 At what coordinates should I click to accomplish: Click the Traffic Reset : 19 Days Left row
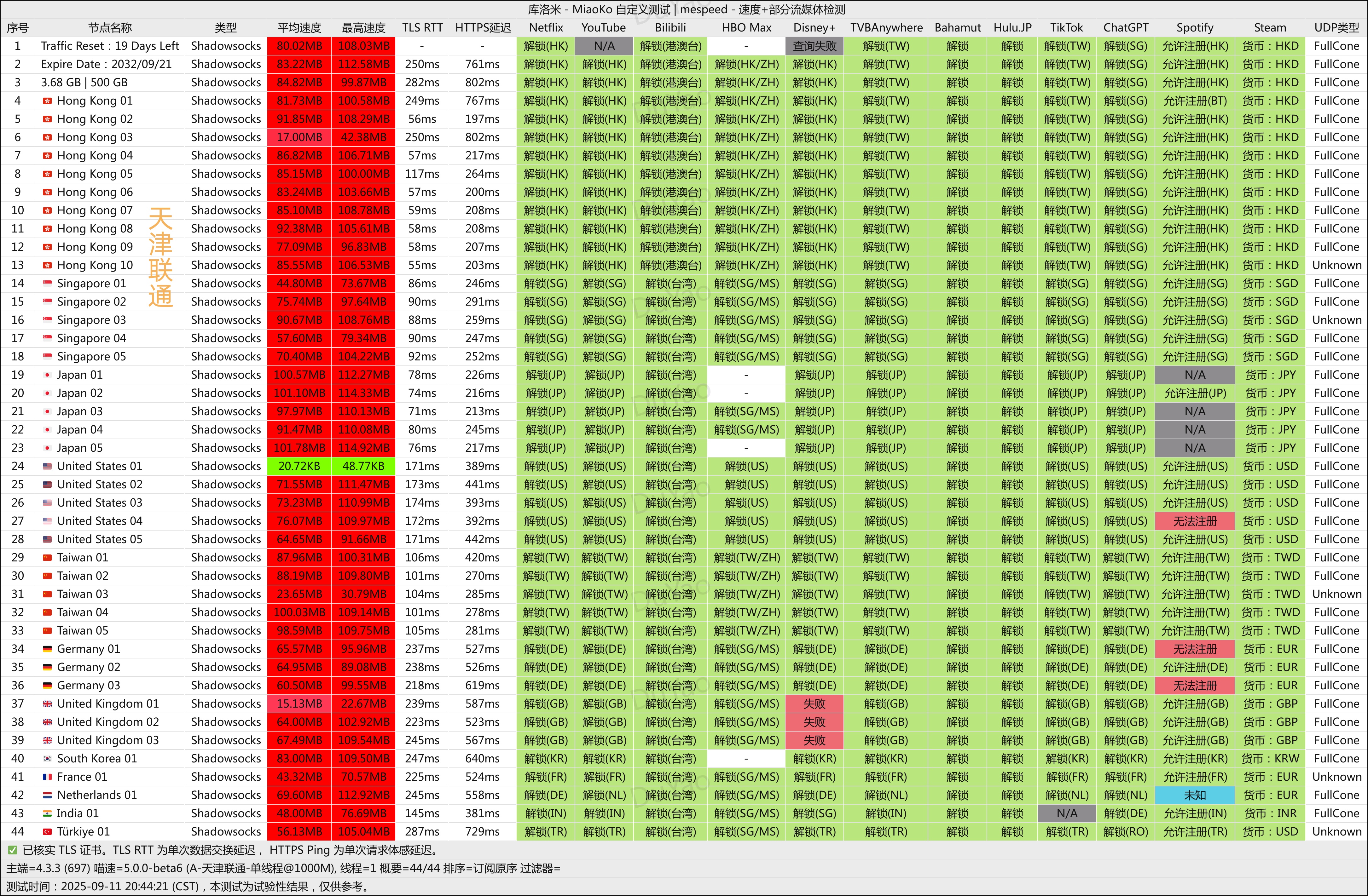(x=110, y=46)
